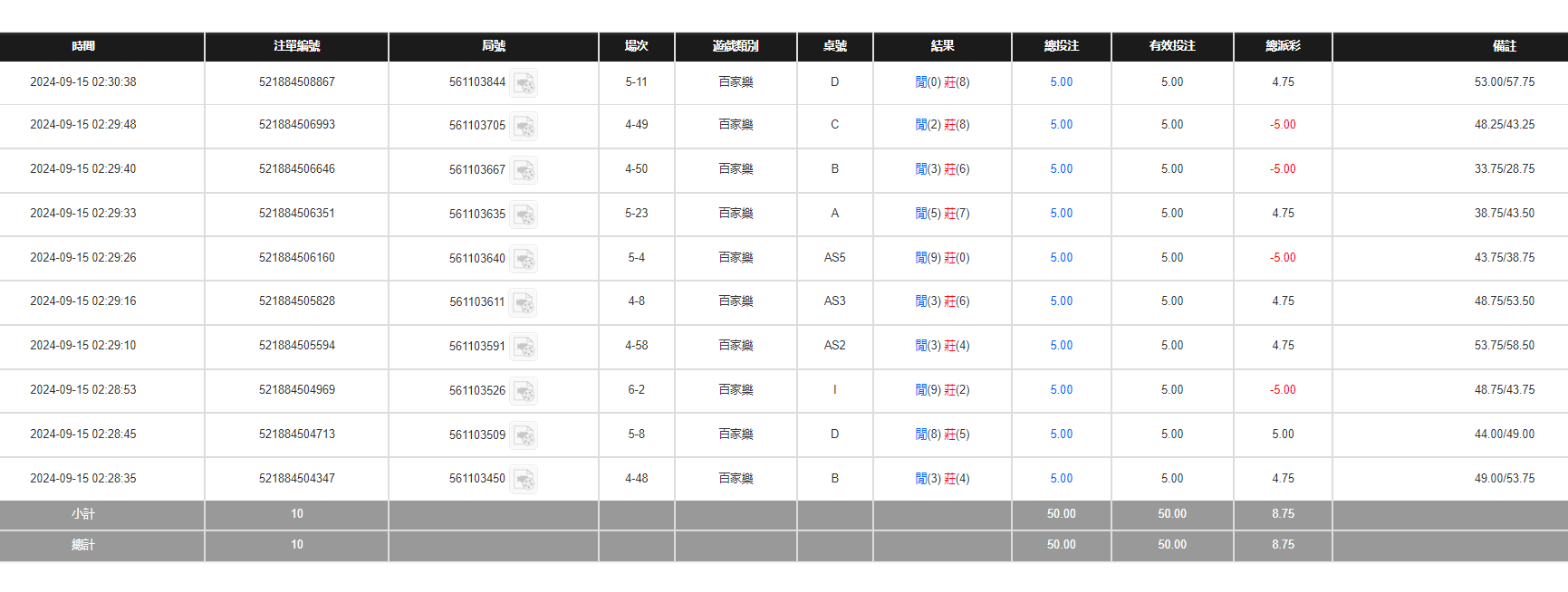Open round 561103526 card icon
This screenshot has width=1568, height=592.
click(524, 391)
